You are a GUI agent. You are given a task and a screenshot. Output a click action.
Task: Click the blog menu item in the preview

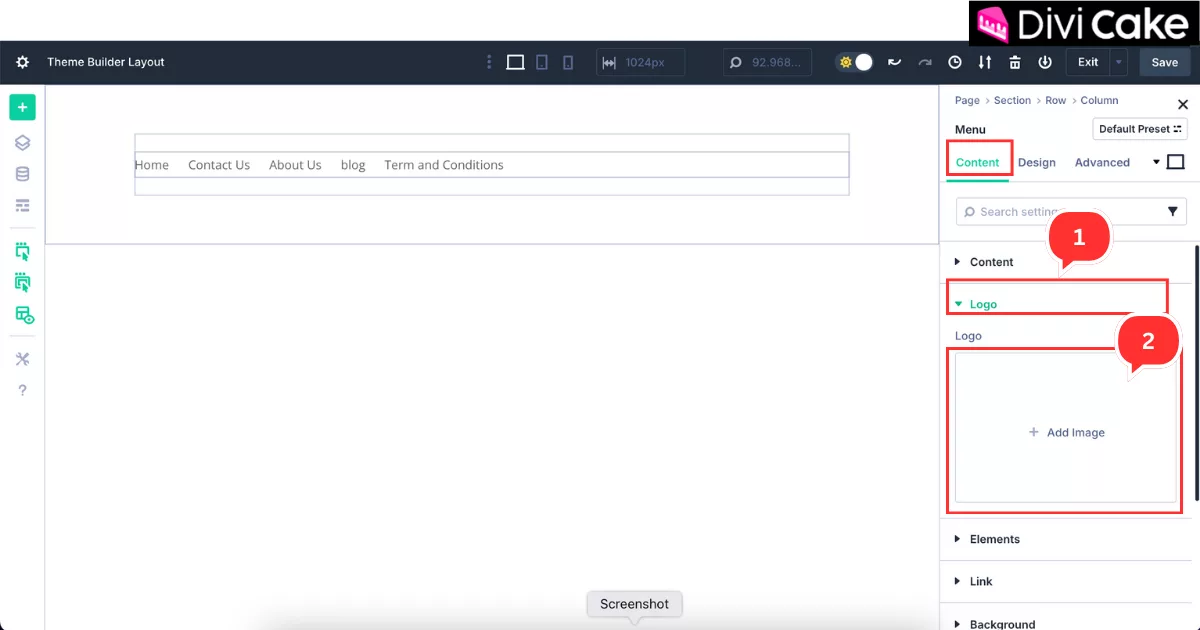353,165
